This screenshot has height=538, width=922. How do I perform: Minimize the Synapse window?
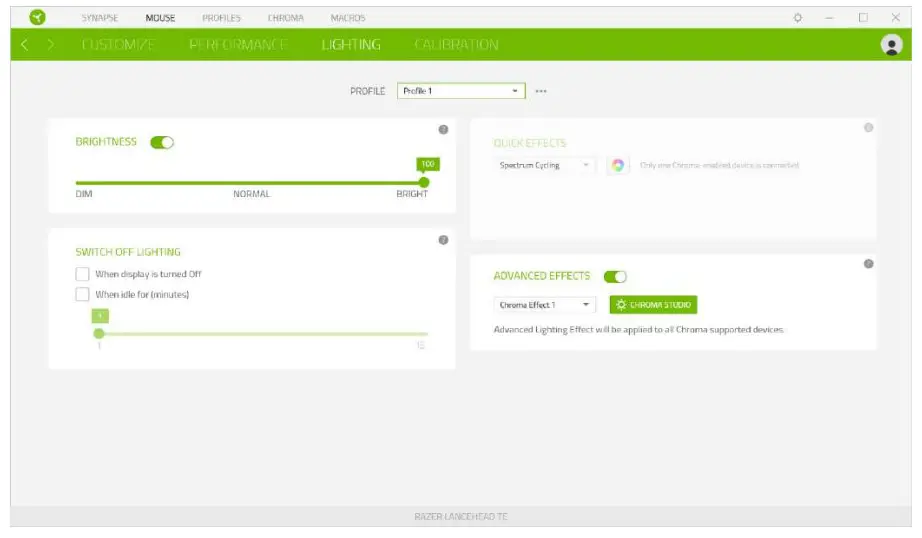click(829, 18)
